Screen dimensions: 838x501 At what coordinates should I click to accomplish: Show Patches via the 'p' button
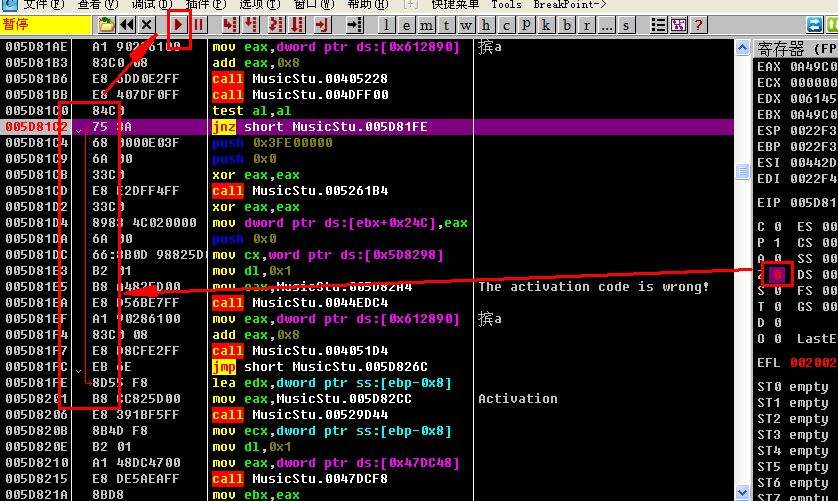coord(526,25)
